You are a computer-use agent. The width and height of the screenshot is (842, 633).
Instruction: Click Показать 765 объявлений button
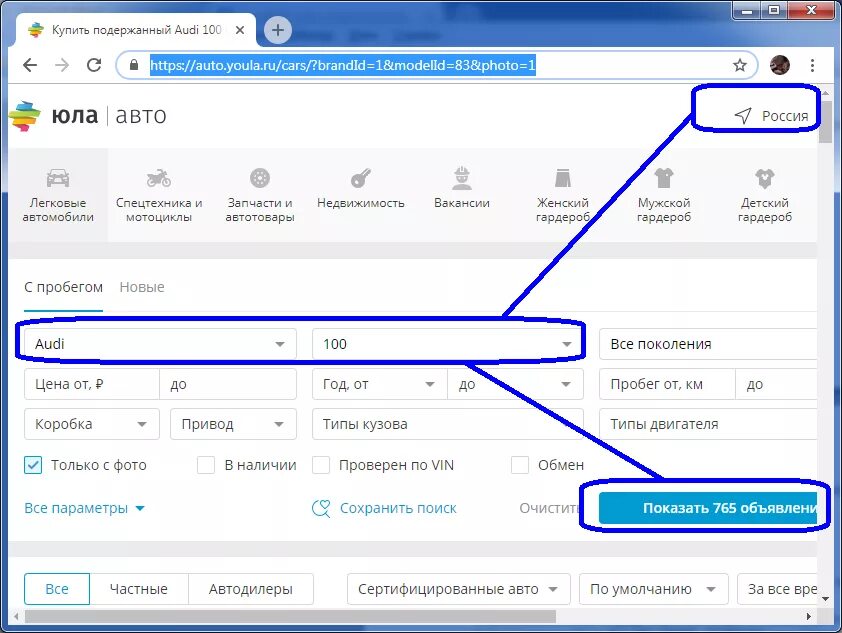click(x=708, y=508)
